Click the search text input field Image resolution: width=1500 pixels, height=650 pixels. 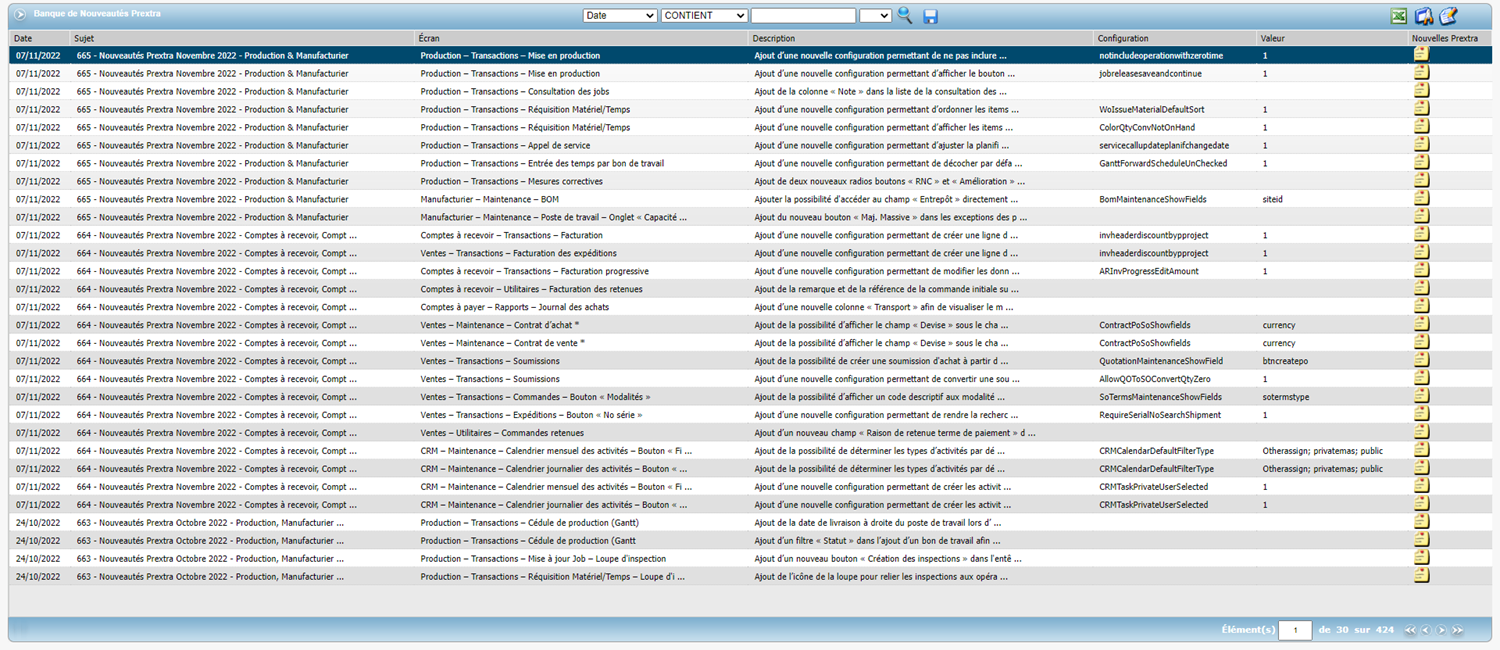point(803,16)
